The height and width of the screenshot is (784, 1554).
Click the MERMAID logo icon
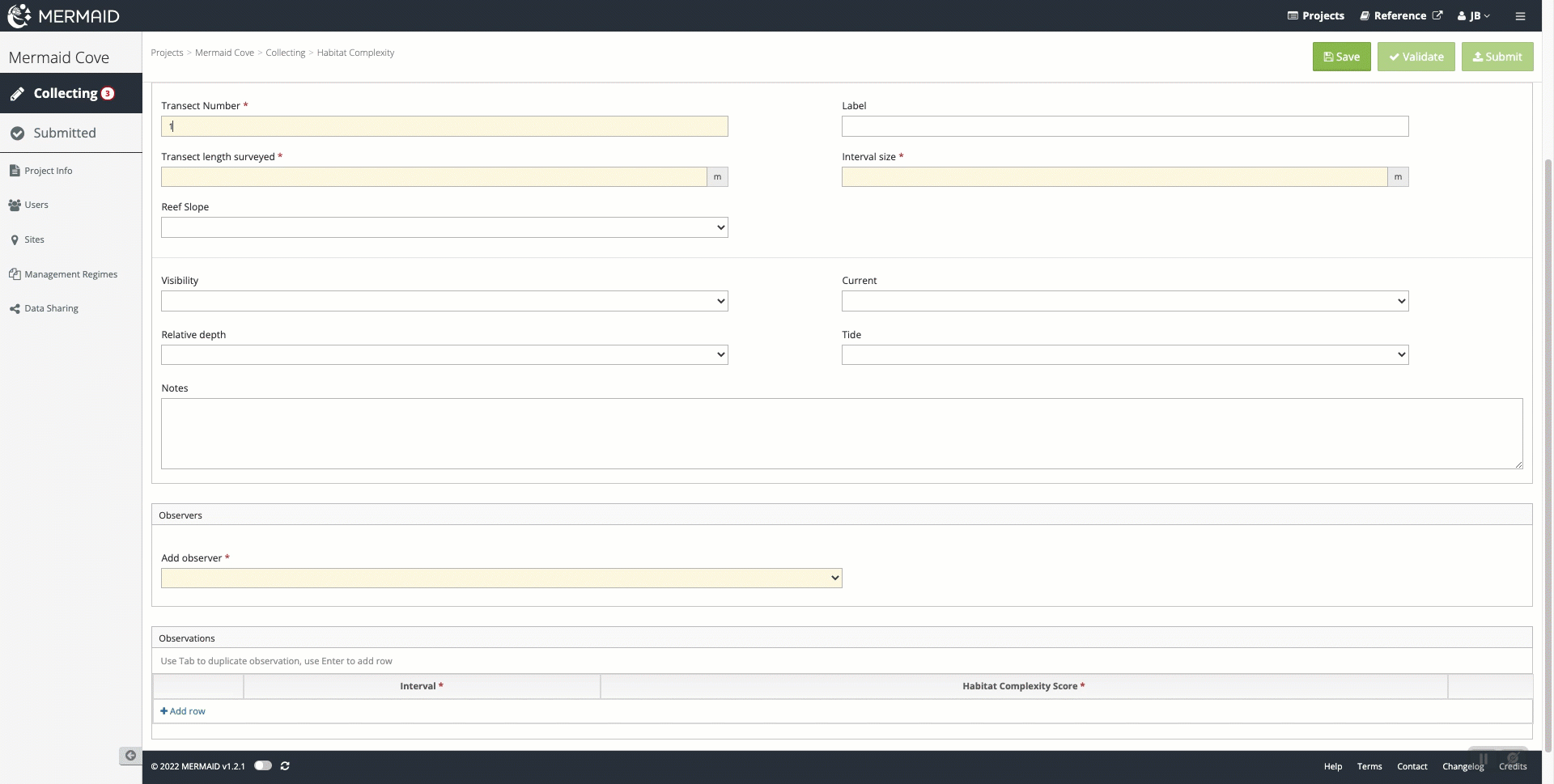coord(19,15)
